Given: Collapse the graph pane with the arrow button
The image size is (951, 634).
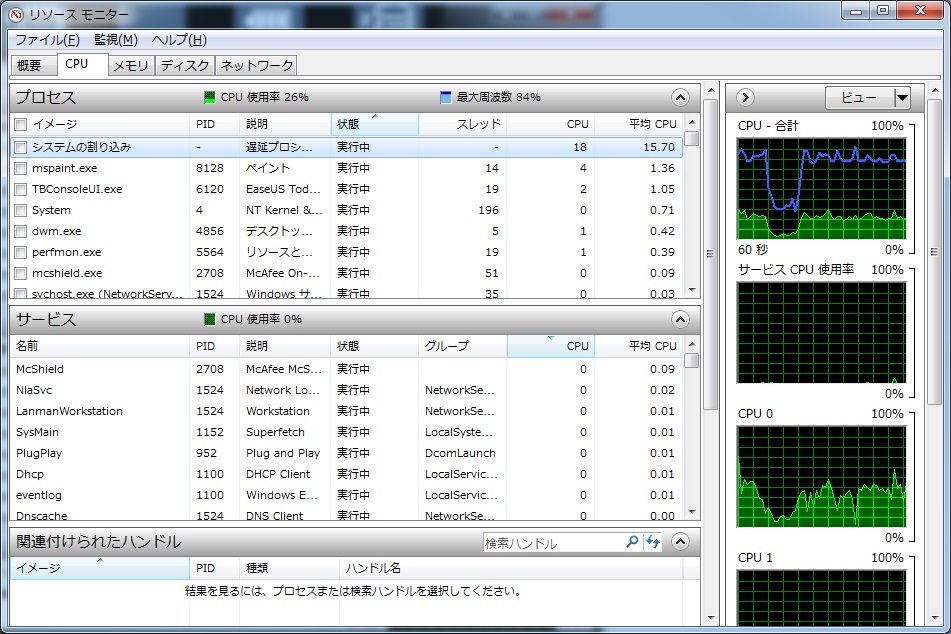Looking at the screenshot, I should (x=745, y=97).
